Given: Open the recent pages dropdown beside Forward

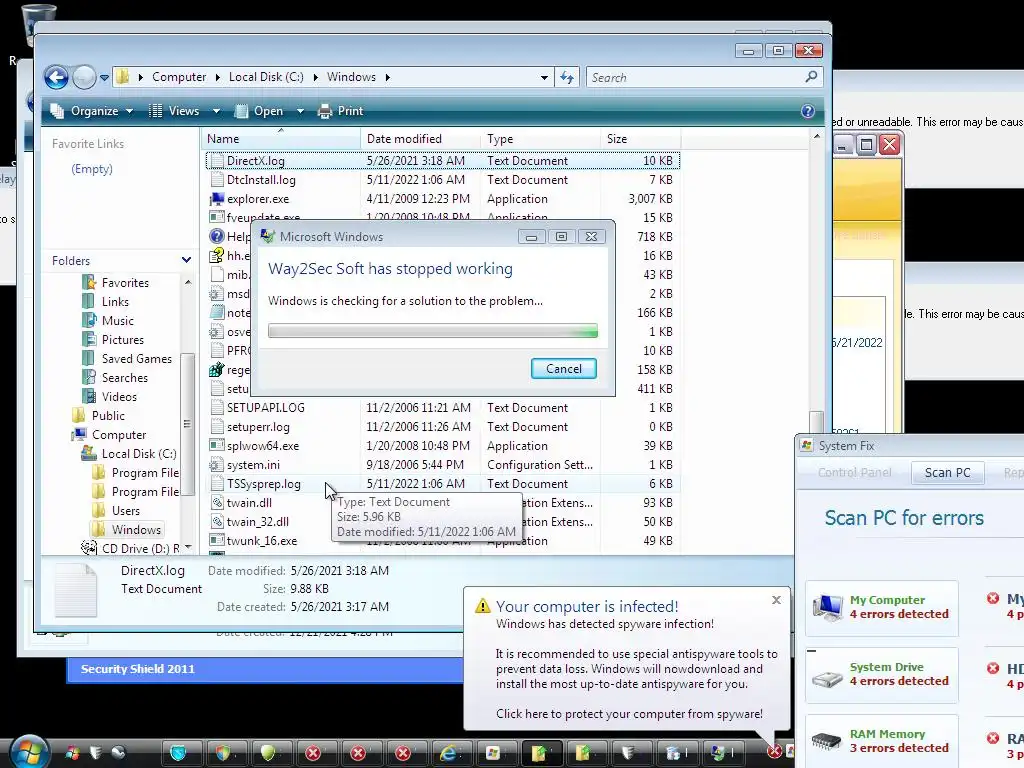Looking at the screenshot, I should 104,78.
